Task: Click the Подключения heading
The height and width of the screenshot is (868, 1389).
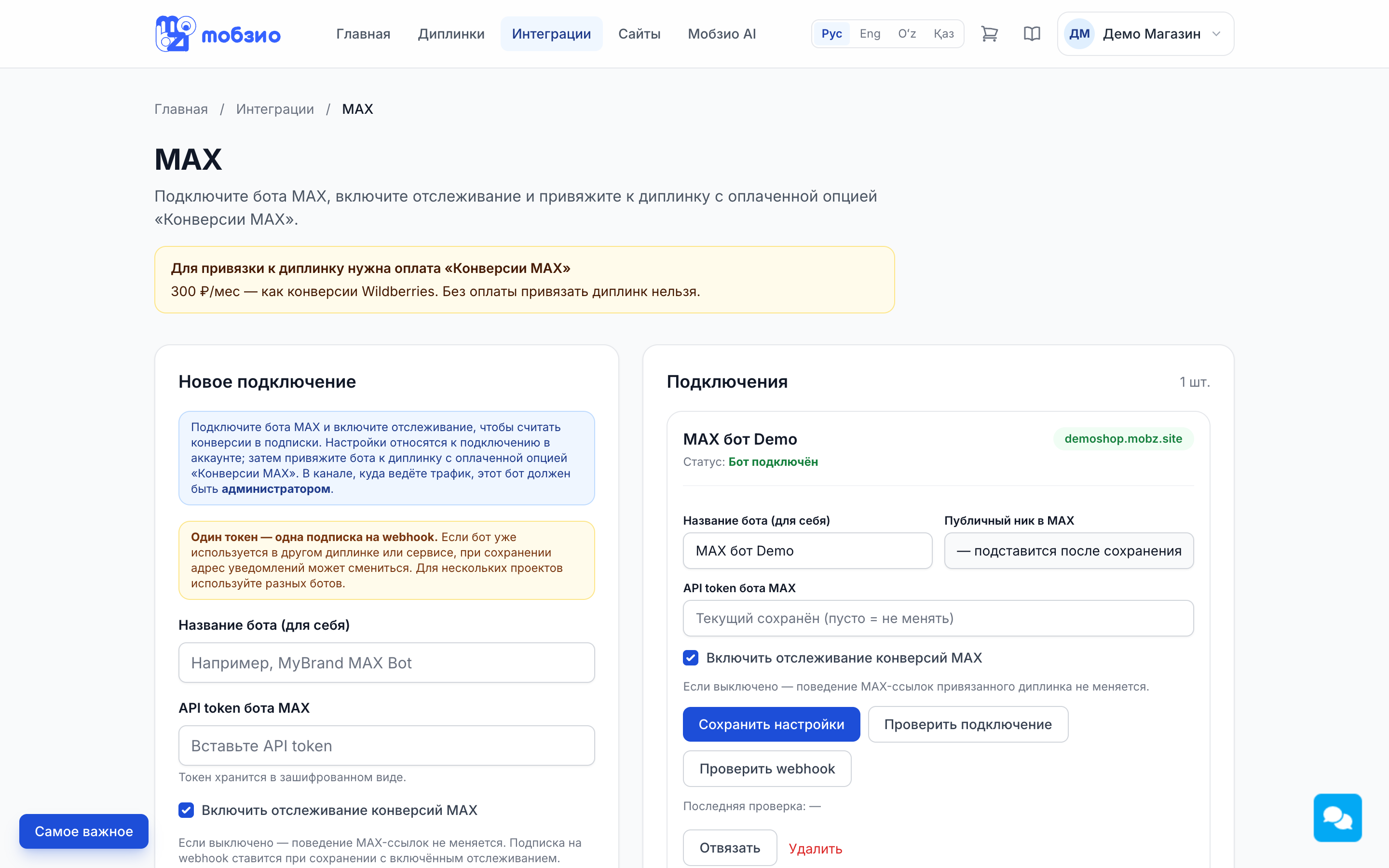Action: click(727, 382)
